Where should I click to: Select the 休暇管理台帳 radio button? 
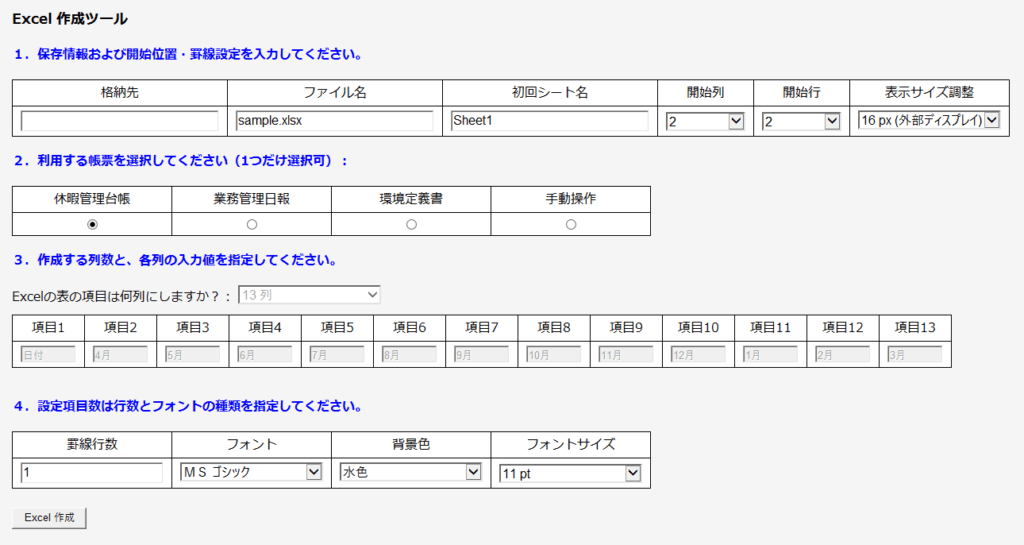[92, 224]
